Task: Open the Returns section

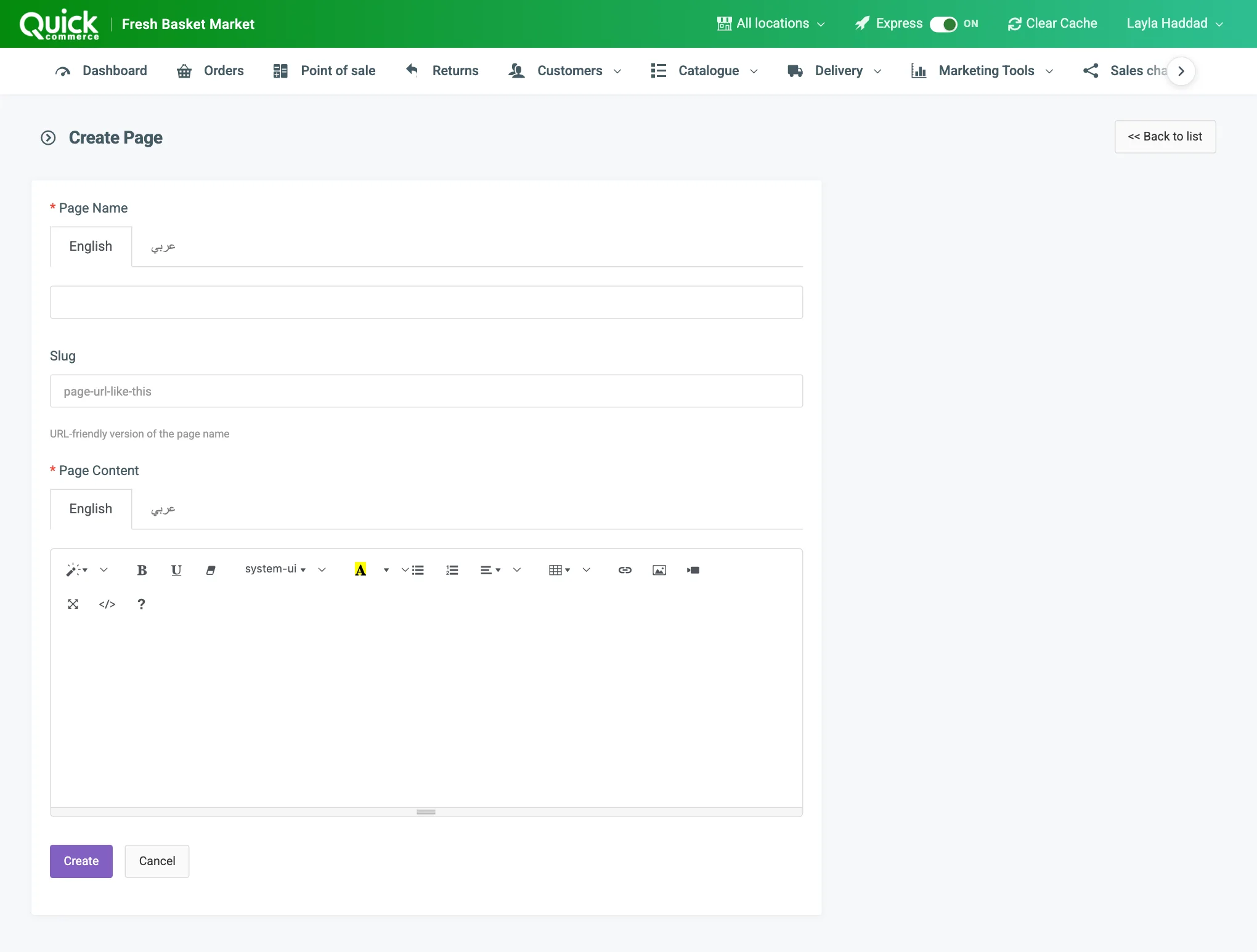Action: [442, 71]
